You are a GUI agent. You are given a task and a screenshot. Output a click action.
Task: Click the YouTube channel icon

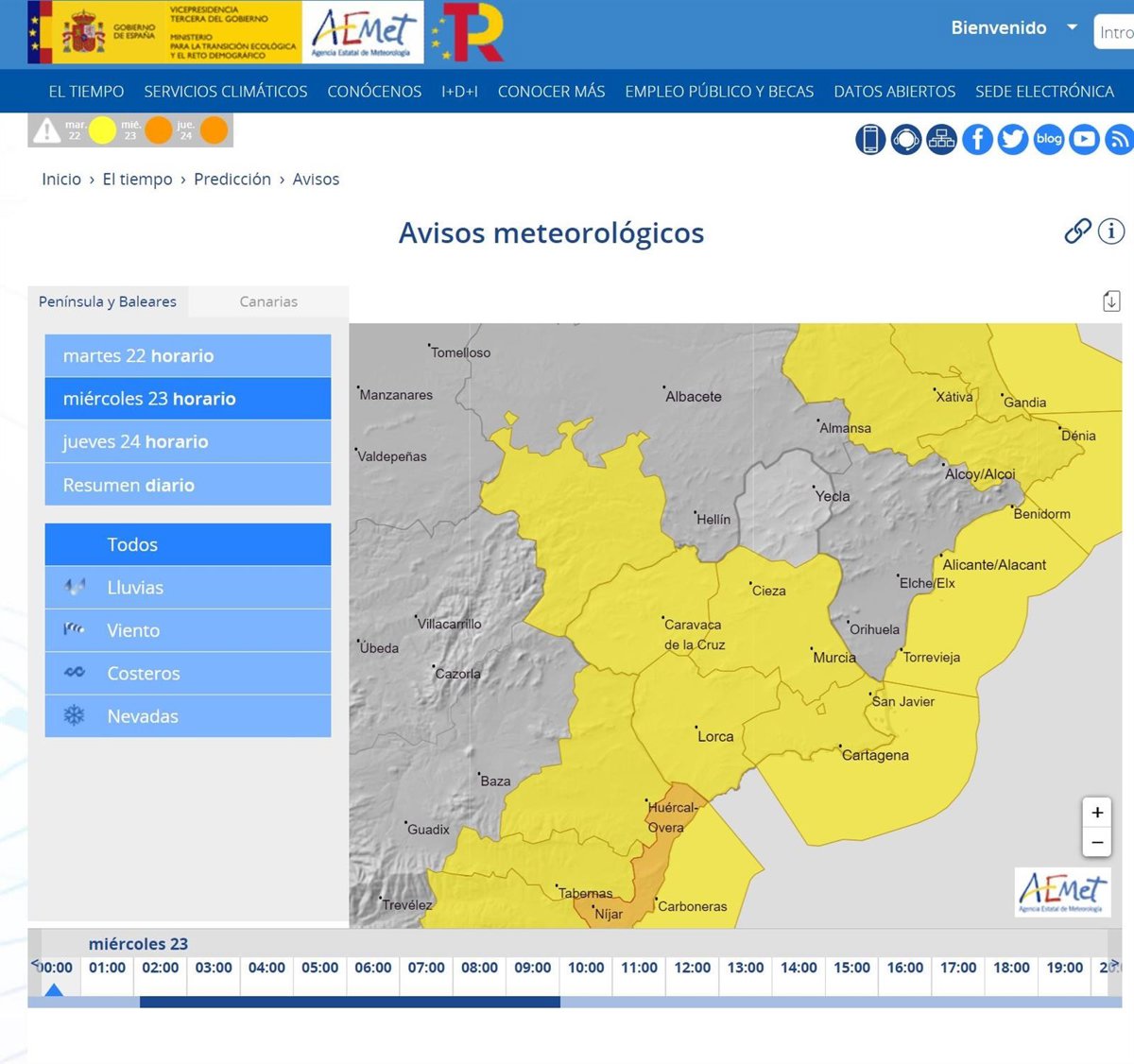tap(1085, 139)
